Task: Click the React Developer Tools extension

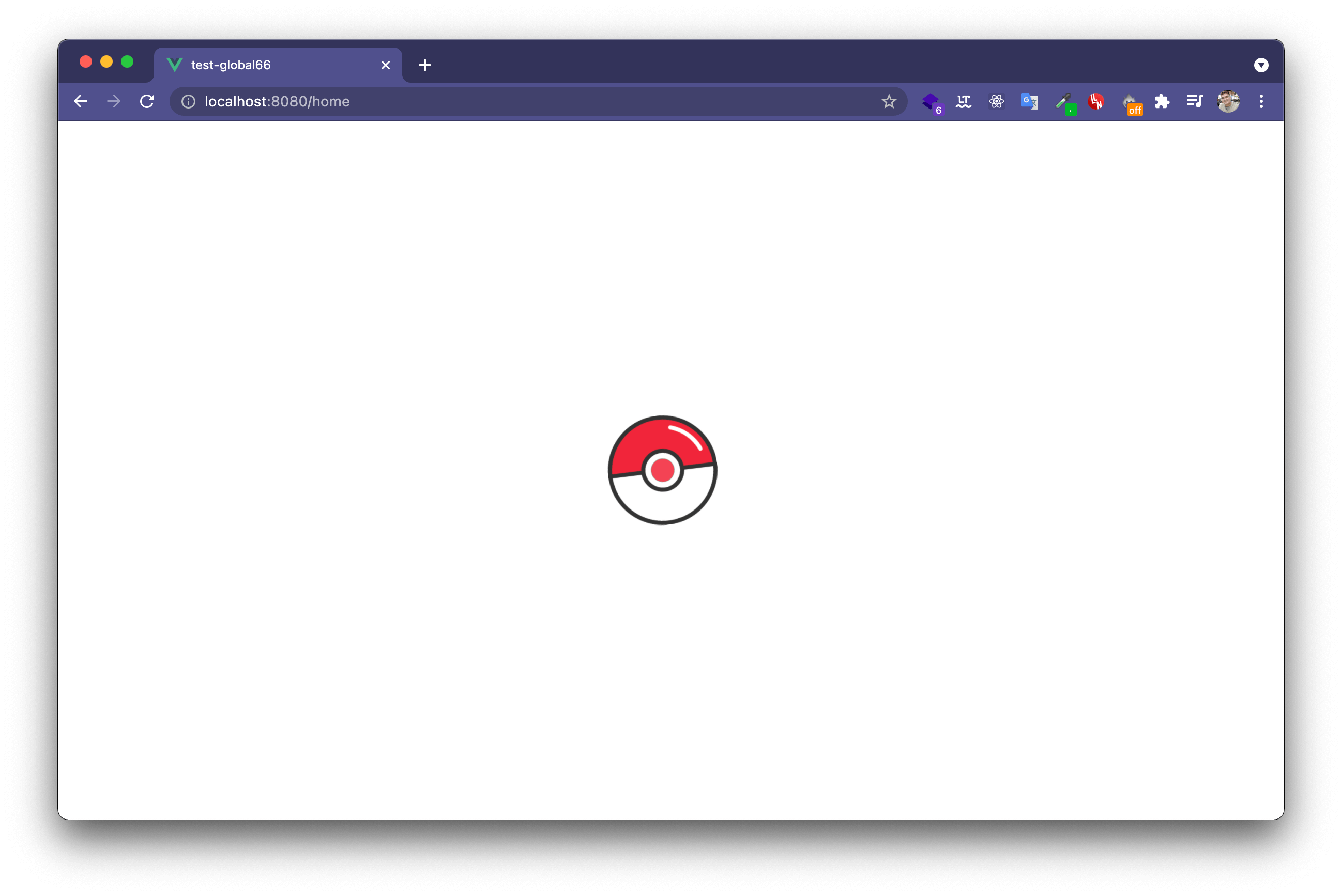Action: click(x=996, y=102)
